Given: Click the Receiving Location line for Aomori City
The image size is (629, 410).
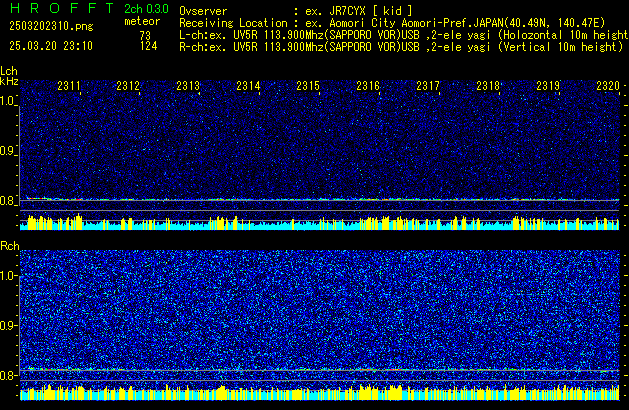Looking at the screenshot, I should 392,23.
